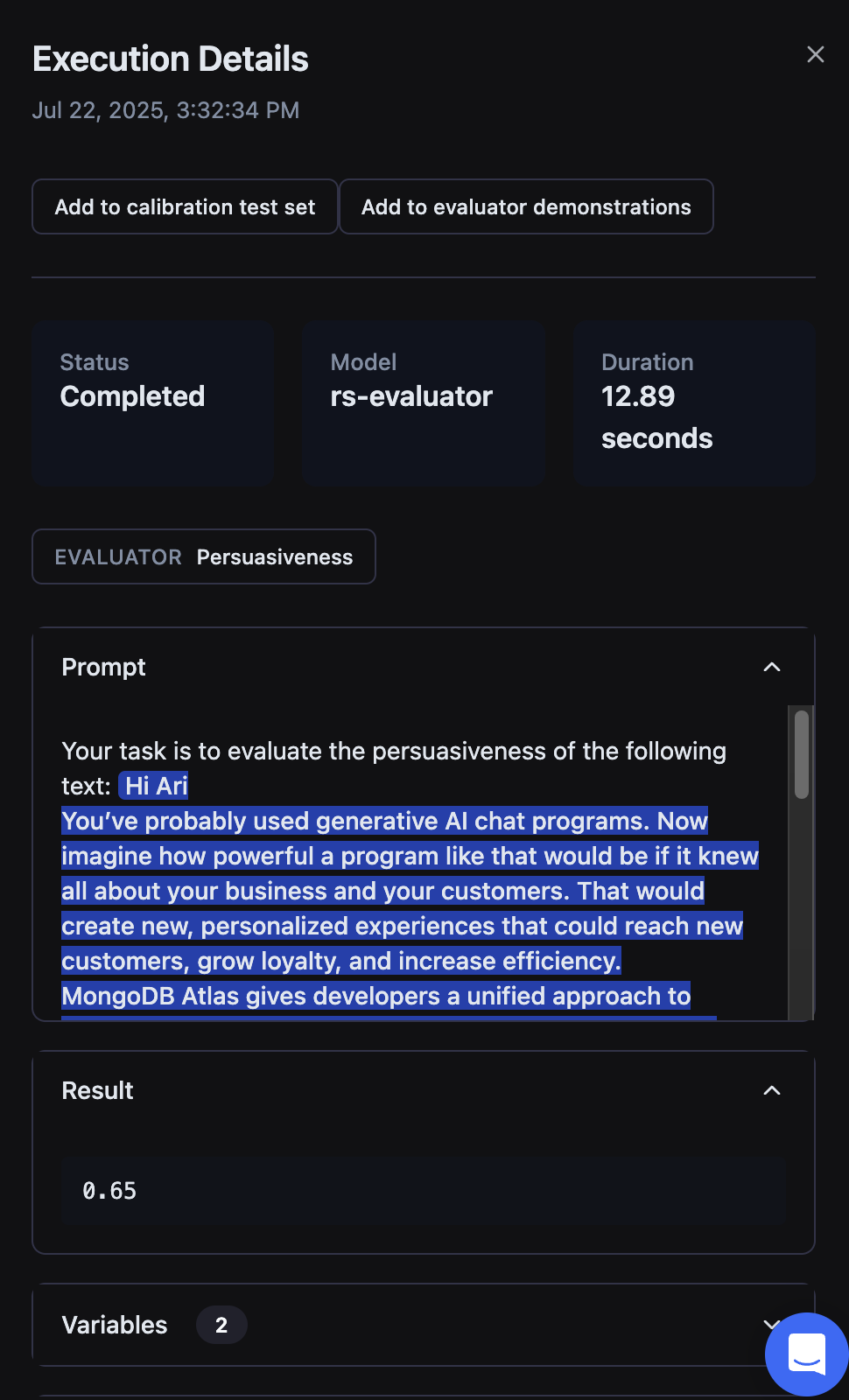
Task: Click the 0.65 result value field
Action: point(423,1191)
